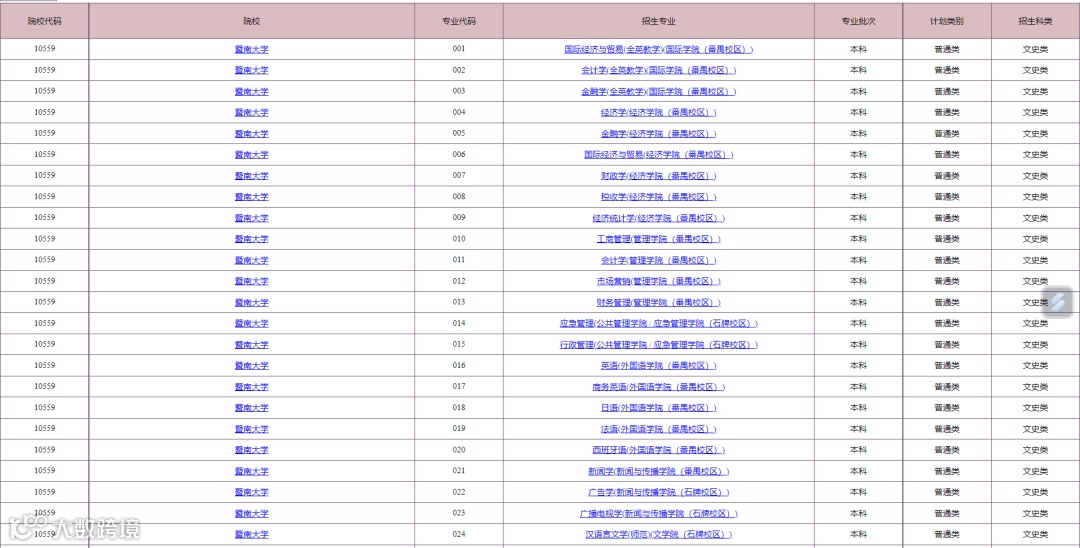Open 会计学(管理学院) major link in row 011
This screenshot has height=548, width=1080.
pos(658,260)
